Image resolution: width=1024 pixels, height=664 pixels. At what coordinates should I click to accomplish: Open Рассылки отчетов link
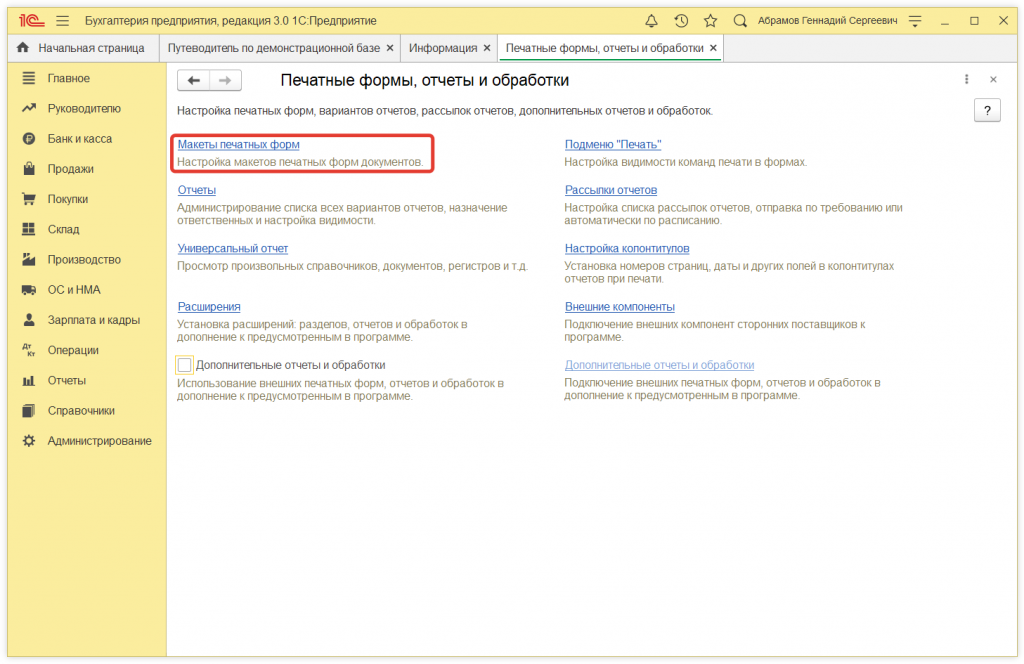(x=610, y=190)
